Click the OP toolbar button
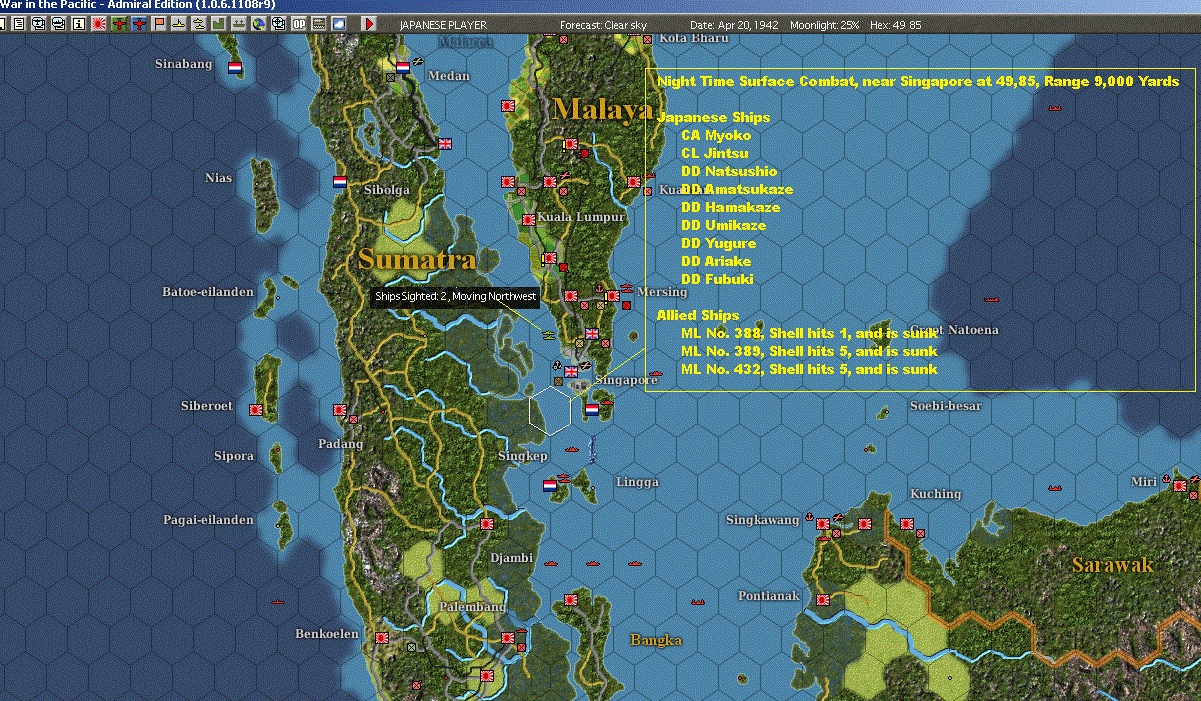The height and width of the screenshot is (701, 1201). [299, 23]
